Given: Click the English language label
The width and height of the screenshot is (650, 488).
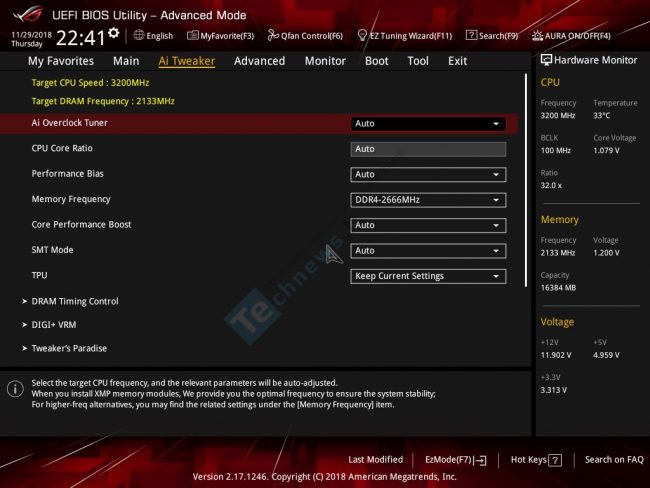Looking at the screenshot, I should click(x=160, y=36).
